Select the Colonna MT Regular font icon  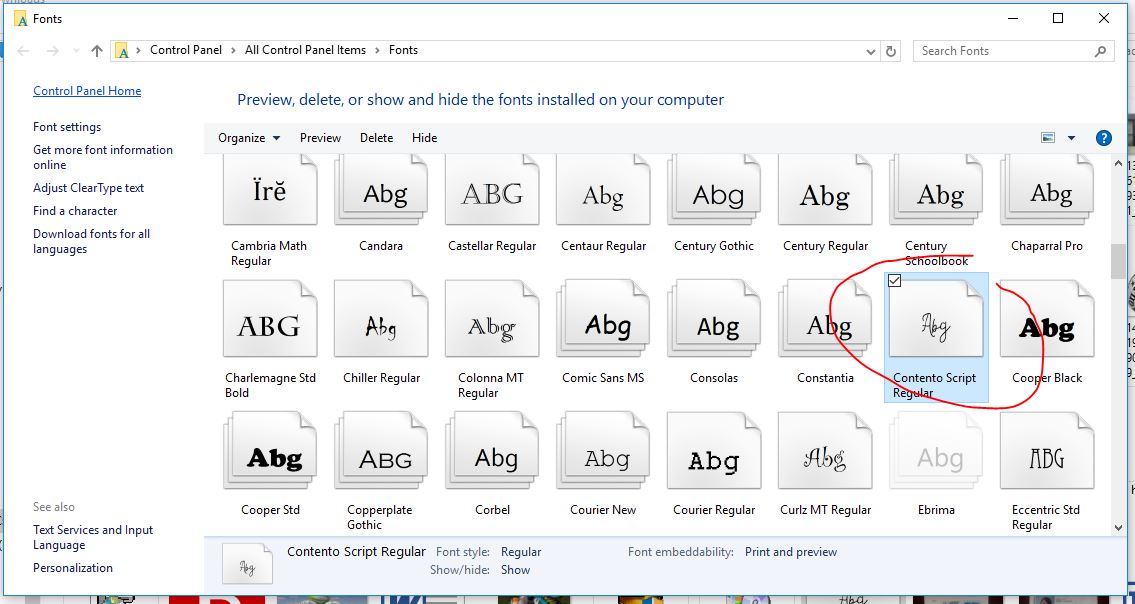(491, 319)
